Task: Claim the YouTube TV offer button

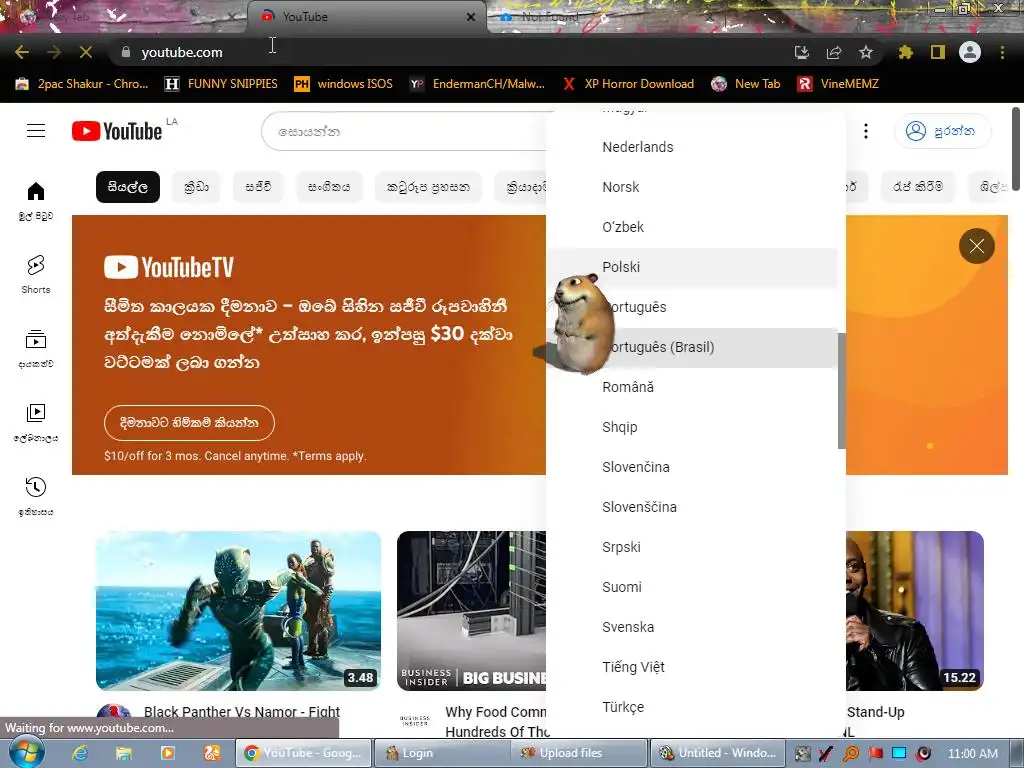Action: click(x=189, y=423)
